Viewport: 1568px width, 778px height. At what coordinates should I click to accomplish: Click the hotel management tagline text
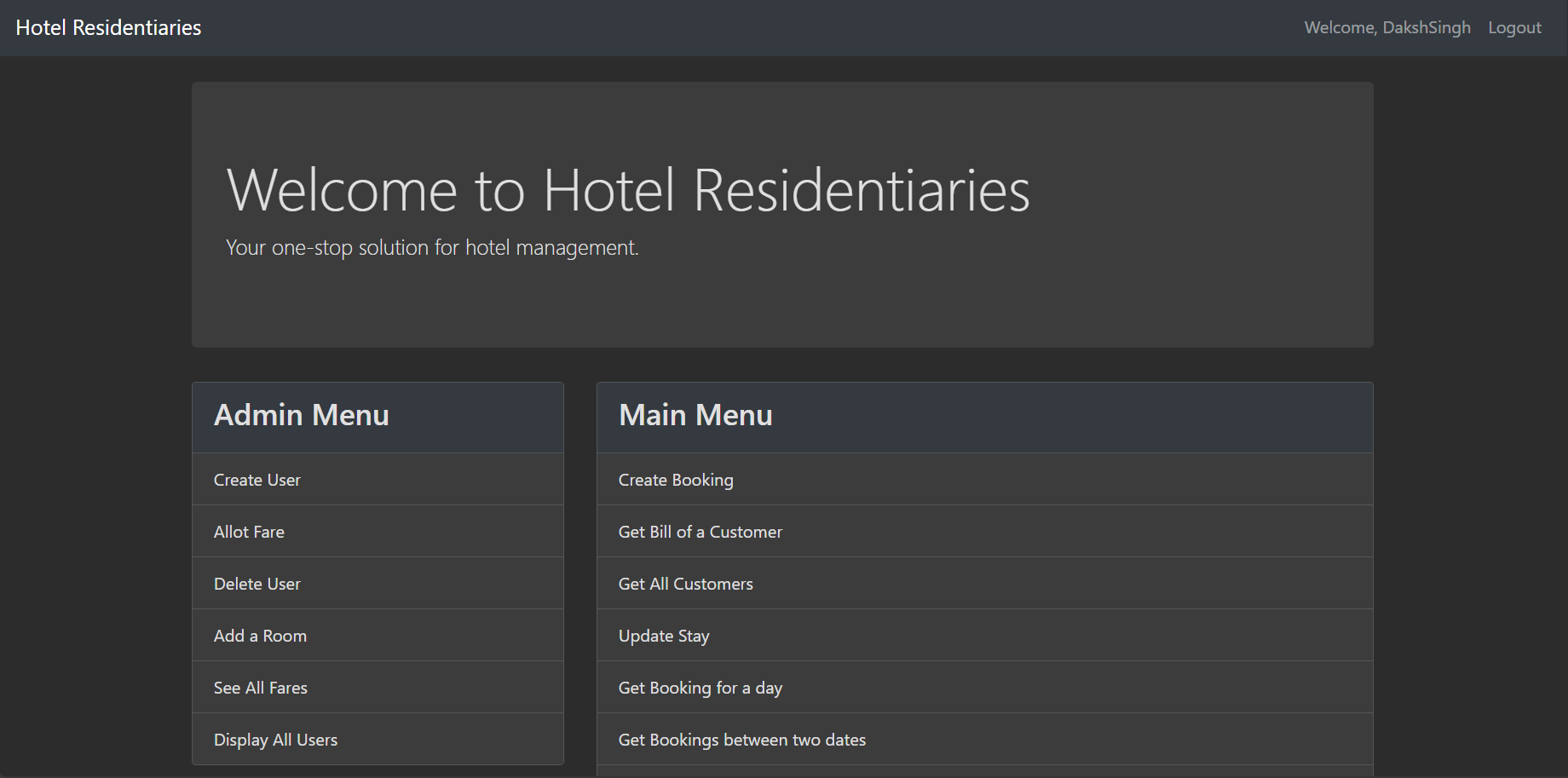(x=431, y=247)
